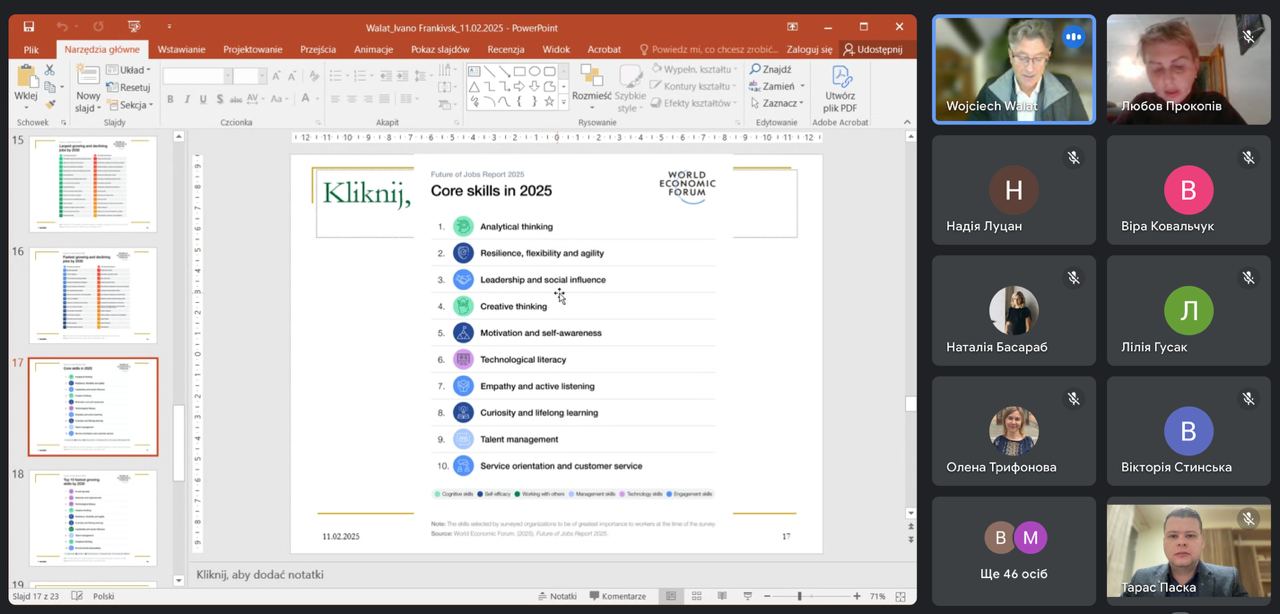Click the Znajdź search tool

(x=770, y=70)
